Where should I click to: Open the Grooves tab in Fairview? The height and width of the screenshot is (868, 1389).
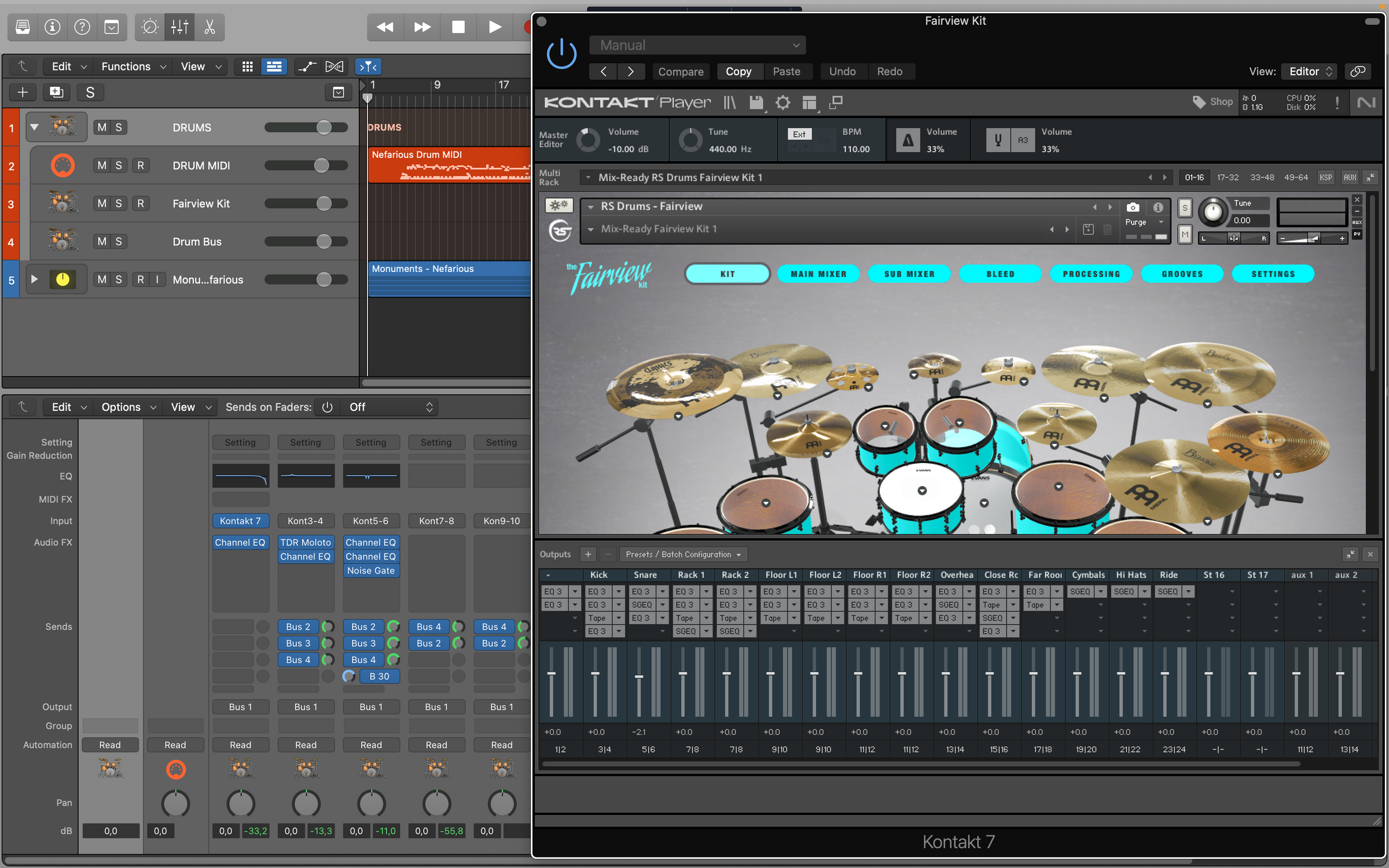coord(1182,274)
